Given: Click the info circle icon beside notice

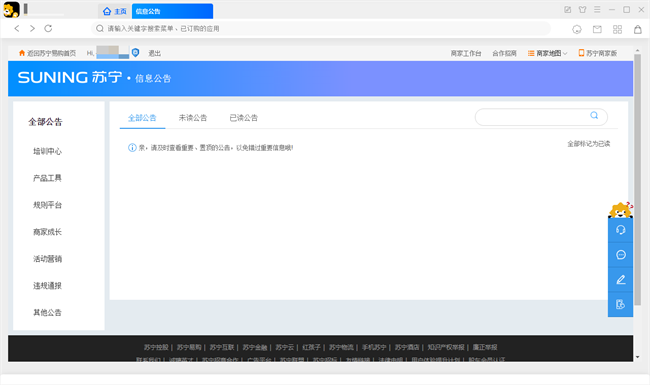Looking at the screenshot, I should (132, 148).
